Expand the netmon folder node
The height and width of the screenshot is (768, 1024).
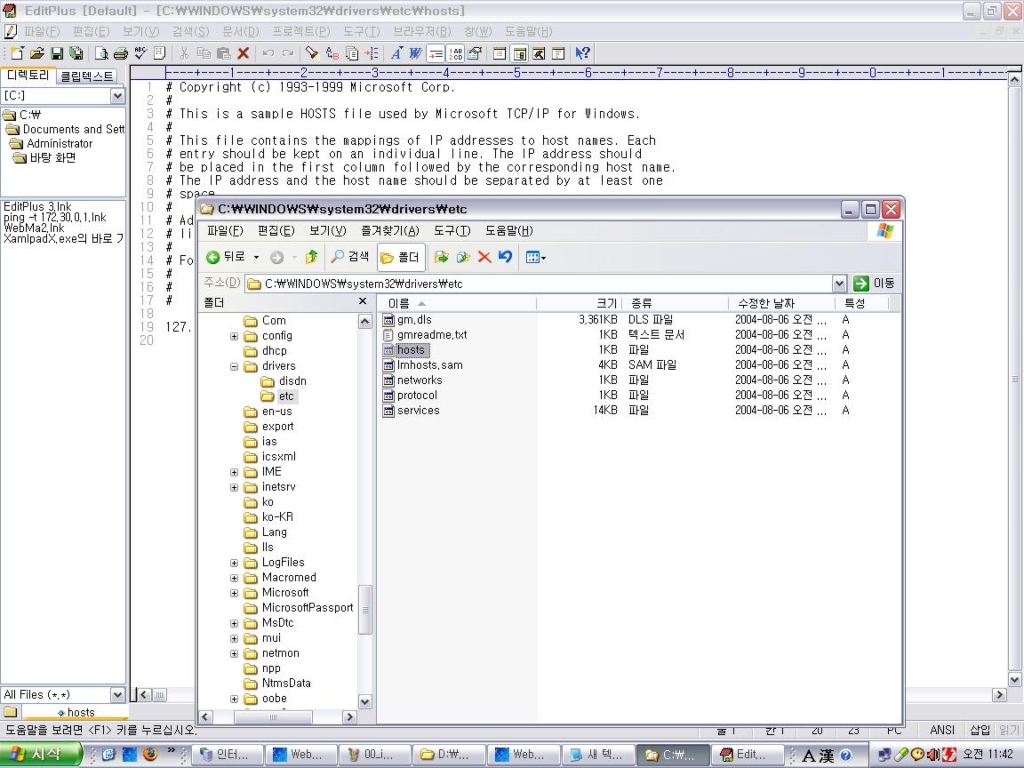[x=234, y=653]
